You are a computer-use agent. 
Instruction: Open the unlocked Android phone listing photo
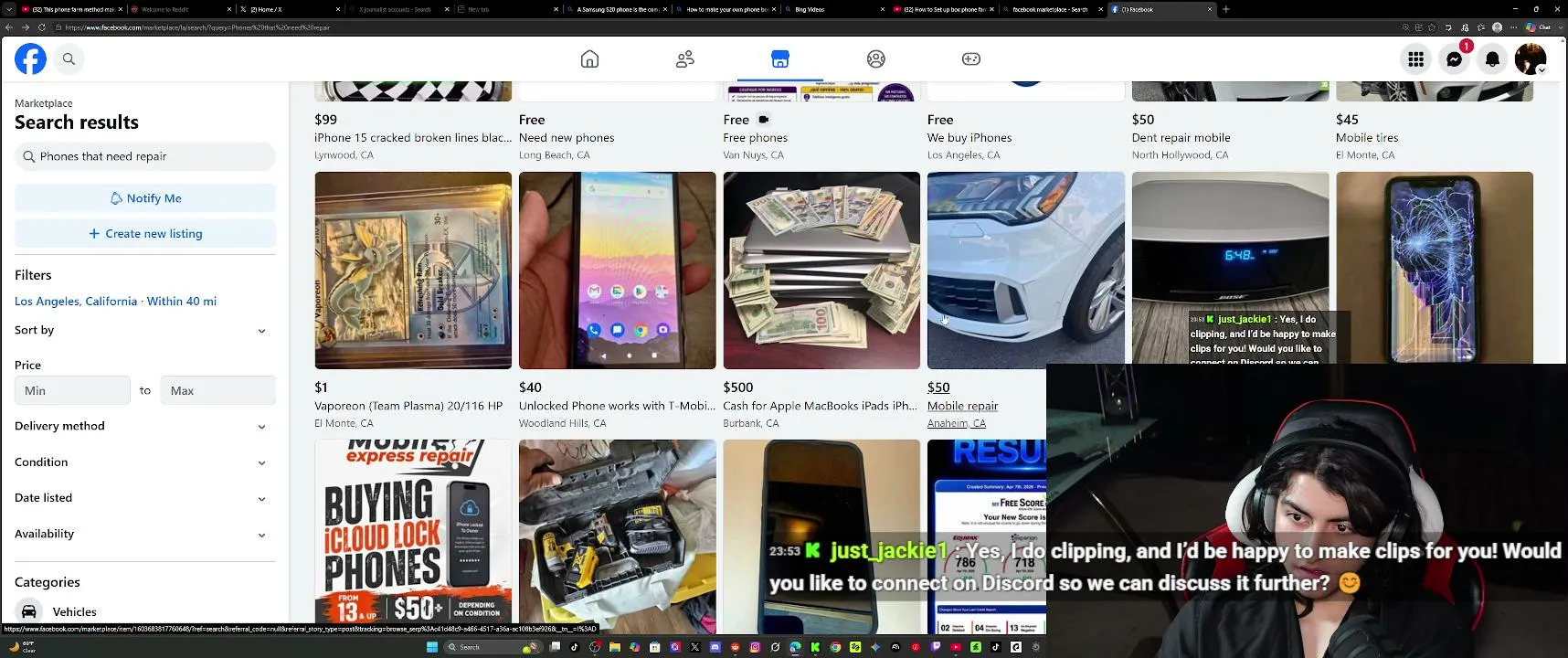pos(618,271)
